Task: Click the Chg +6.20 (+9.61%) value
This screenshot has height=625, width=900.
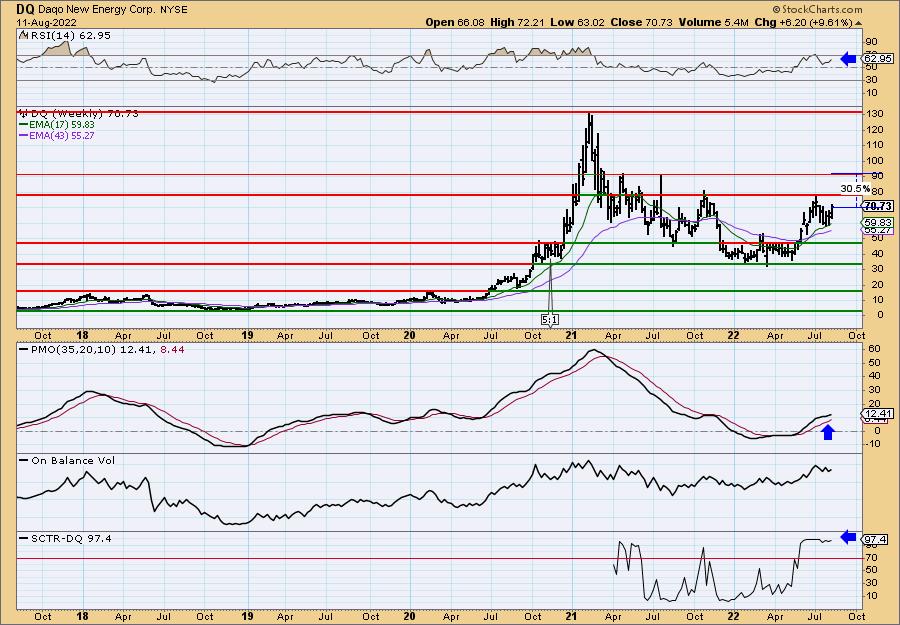Action: click(804, 22)
